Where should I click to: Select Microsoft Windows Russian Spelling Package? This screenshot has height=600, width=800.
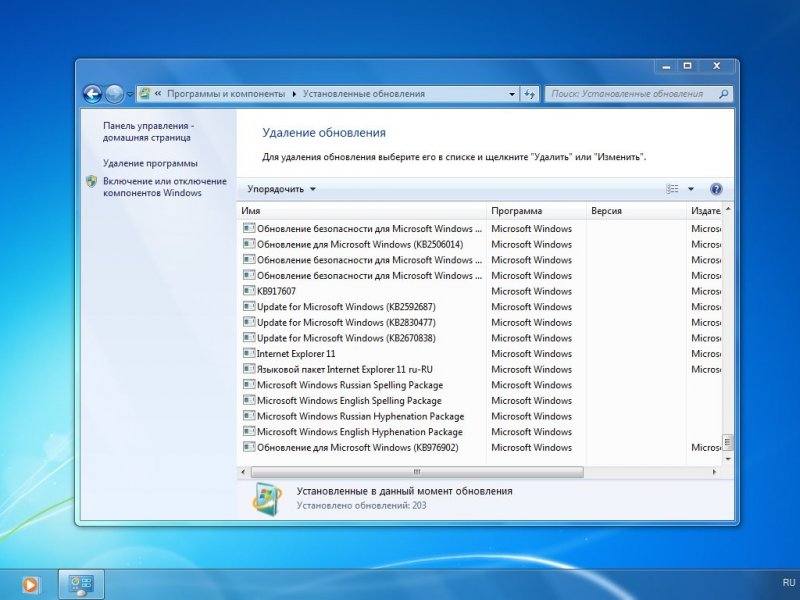(x=480, y=385)
